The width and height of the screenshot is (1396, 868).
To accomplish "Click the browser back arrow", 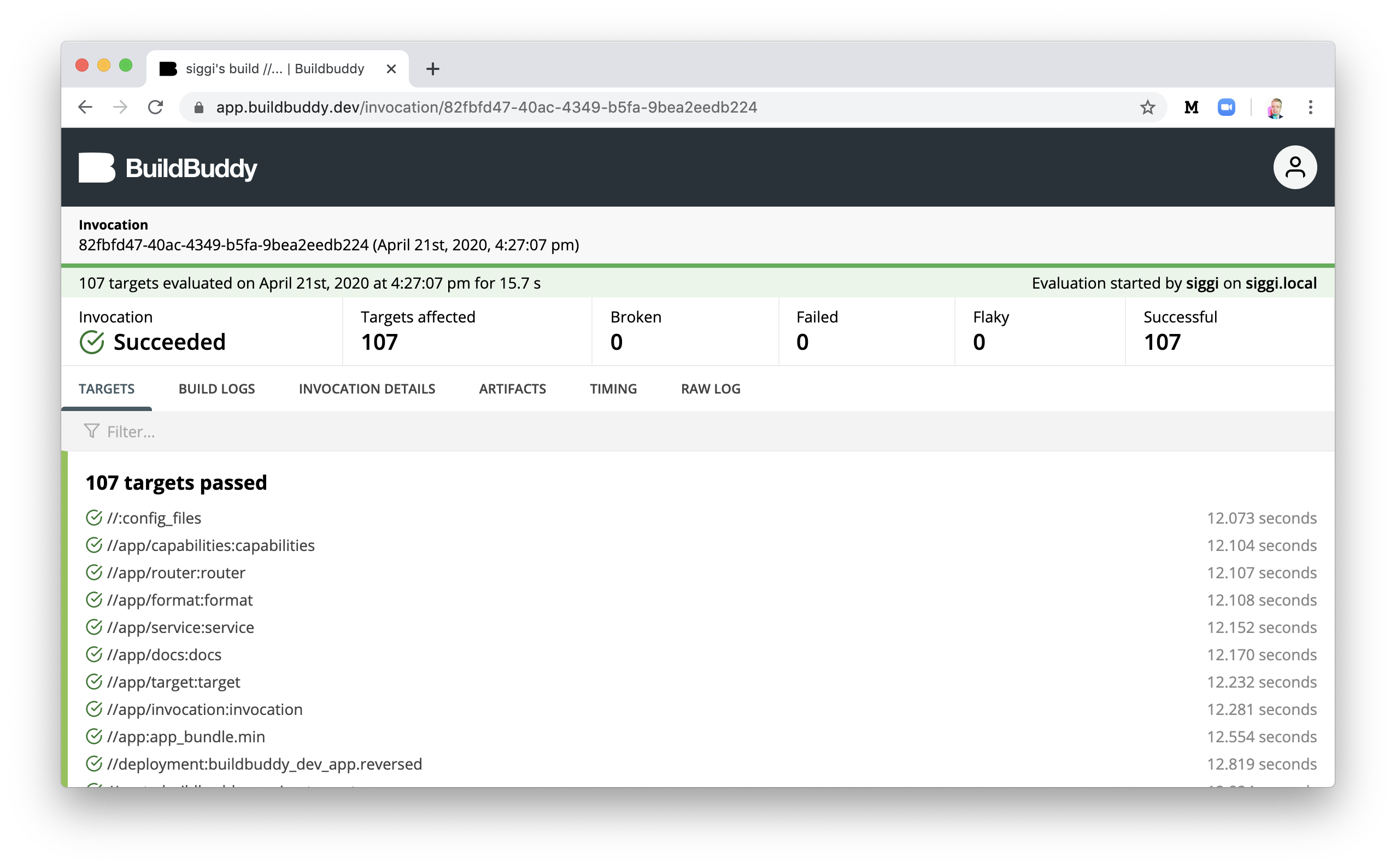I will (85, 107).
